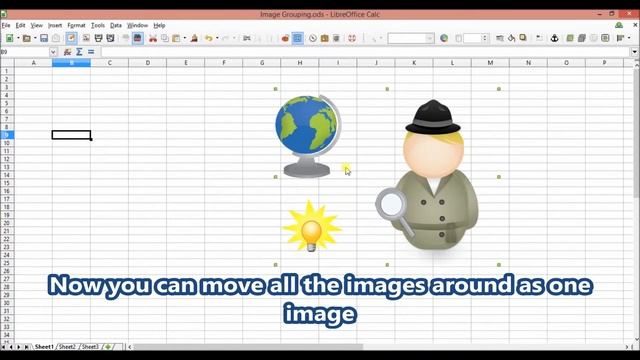This screenshot has height=360, width=640.
Task: Open the Insert menu
Action: (55, 25)
